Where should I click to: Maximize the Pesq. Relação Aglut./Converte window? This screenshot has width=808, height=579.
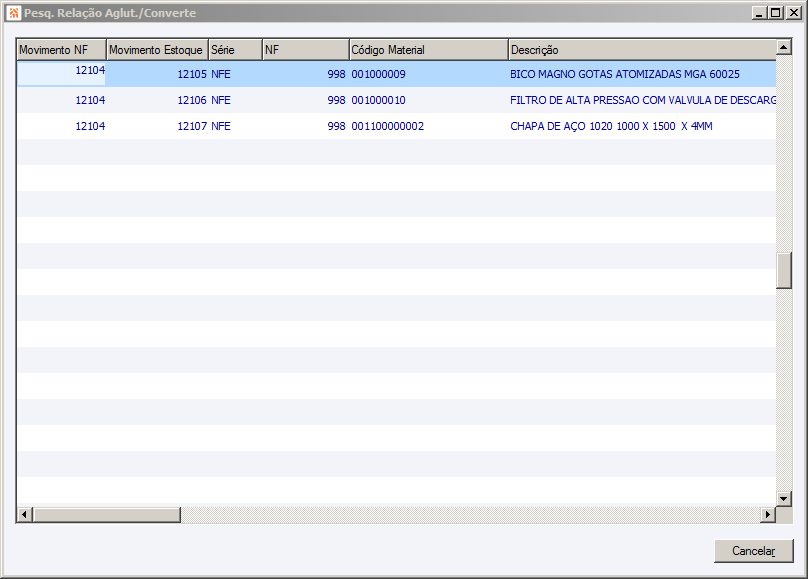click(x=775, y=13)
